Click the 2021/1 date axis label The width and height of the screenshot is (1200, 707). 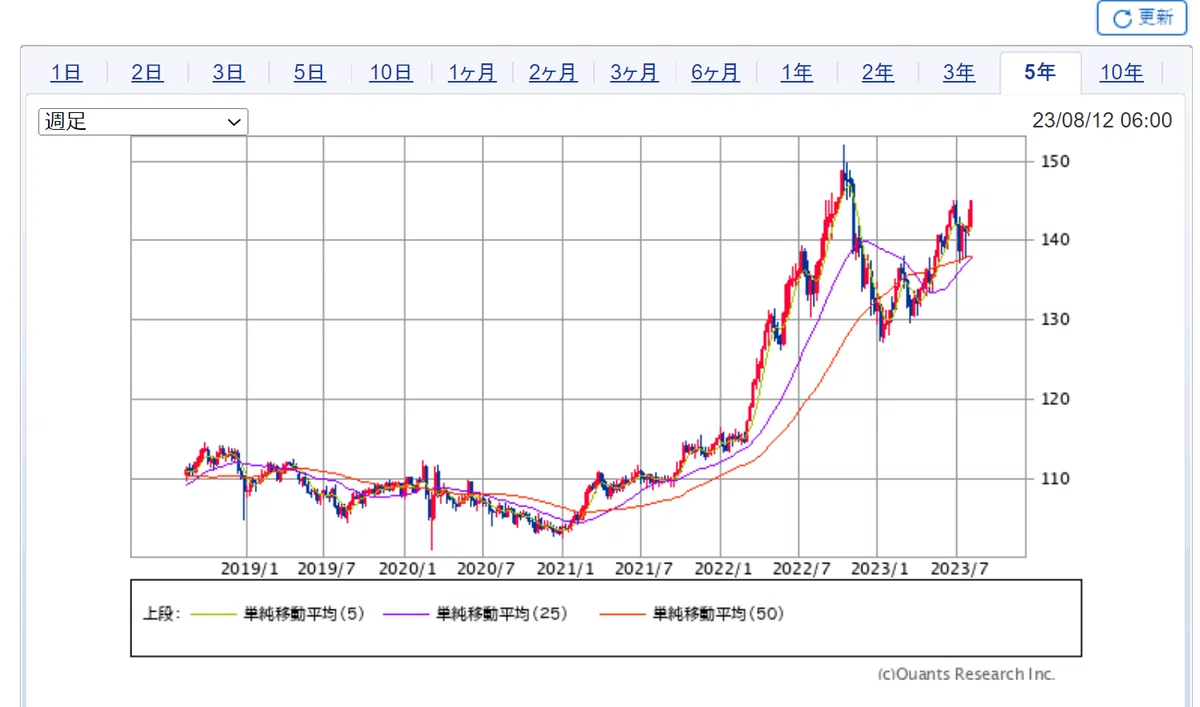(564, 569)
